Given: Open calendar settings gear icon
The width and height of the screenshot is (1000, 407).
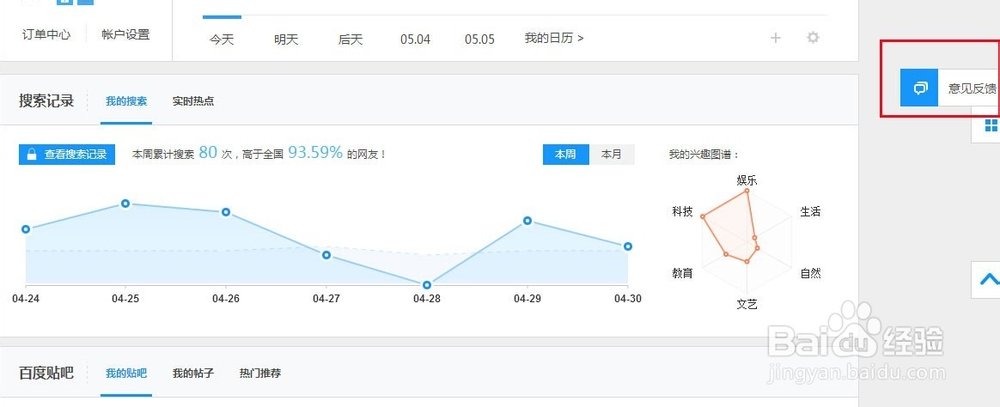Looking at the screenshot, I should pyautogui.click(x=813, y=38).
